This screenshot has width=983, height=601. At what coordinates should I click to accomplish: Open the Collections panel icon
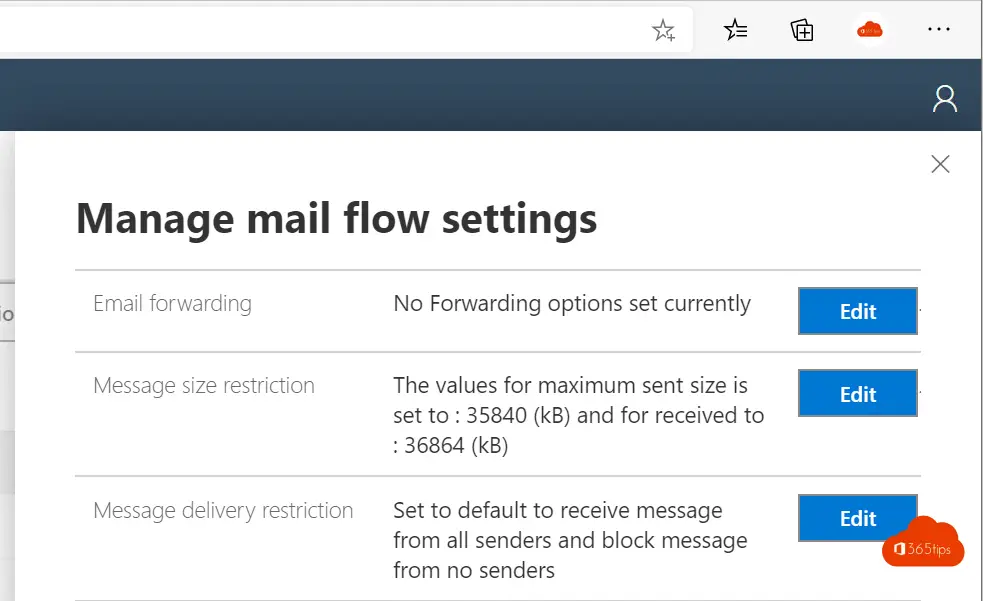(x=802, y=29)
